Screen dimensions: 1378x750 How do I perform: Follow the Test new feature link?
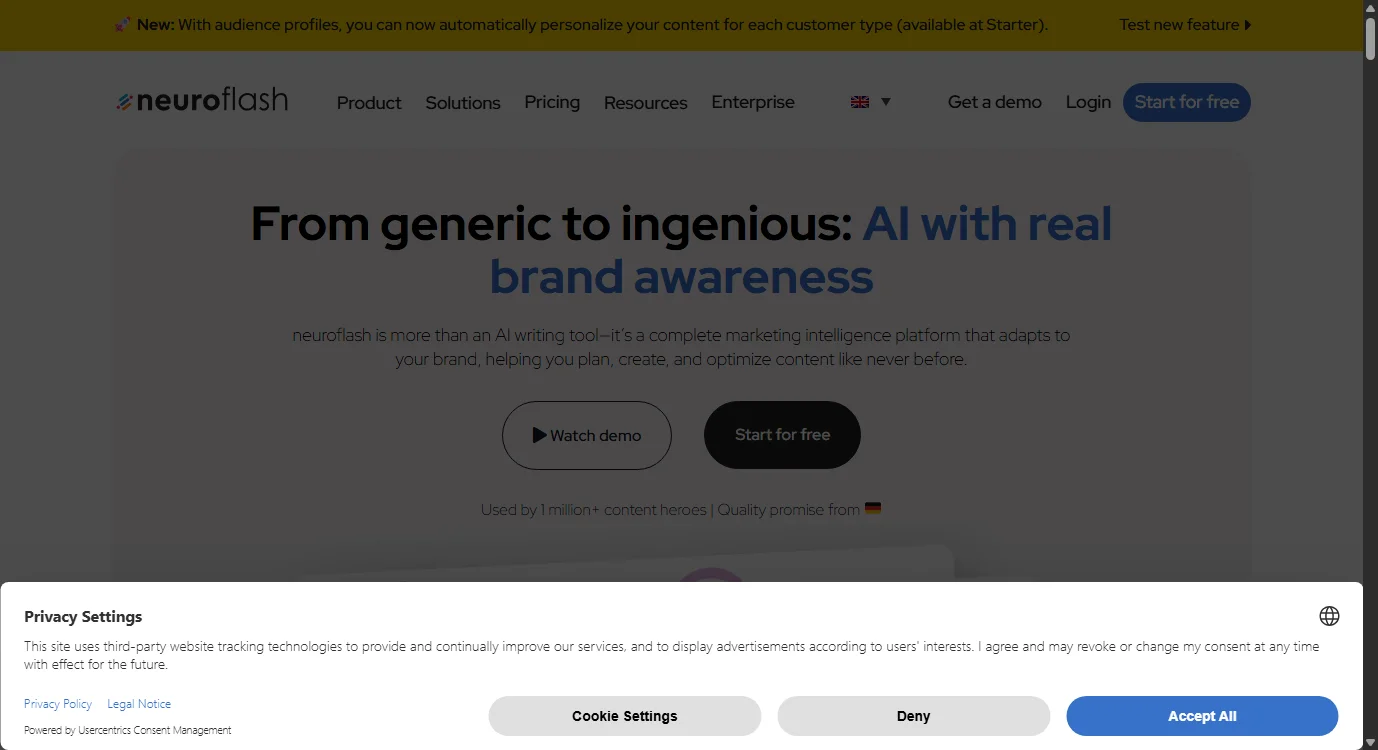click(x=1185, y=25)
